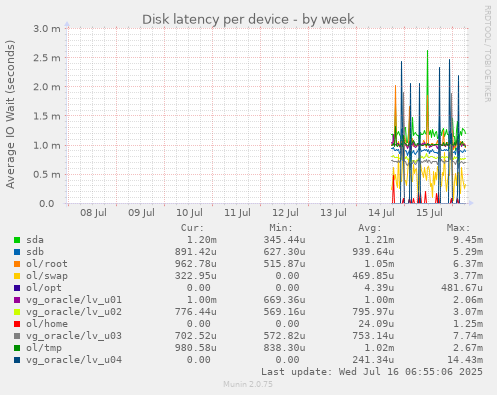The height and width of the screenshot is (395, 497).
Task: Click sda max value 9.45m
Action: pos(468,240)
